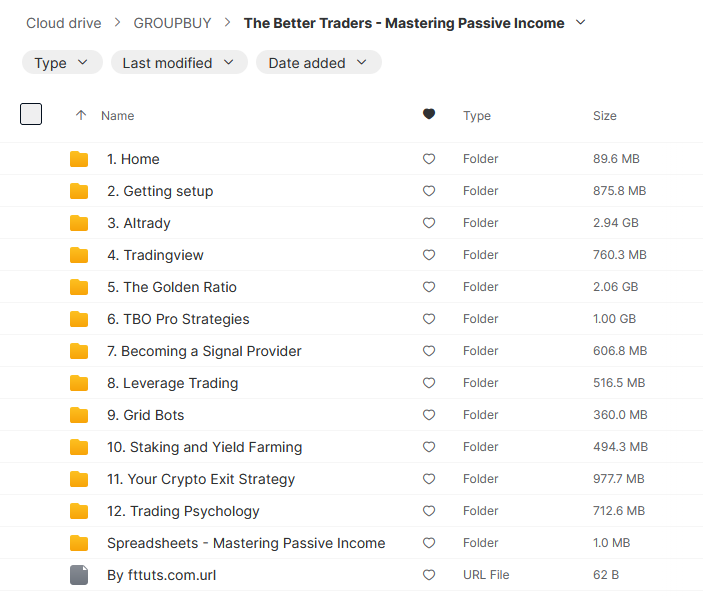
Task: Click the folder icon for 3. Altrady
Action: point(79,223)
